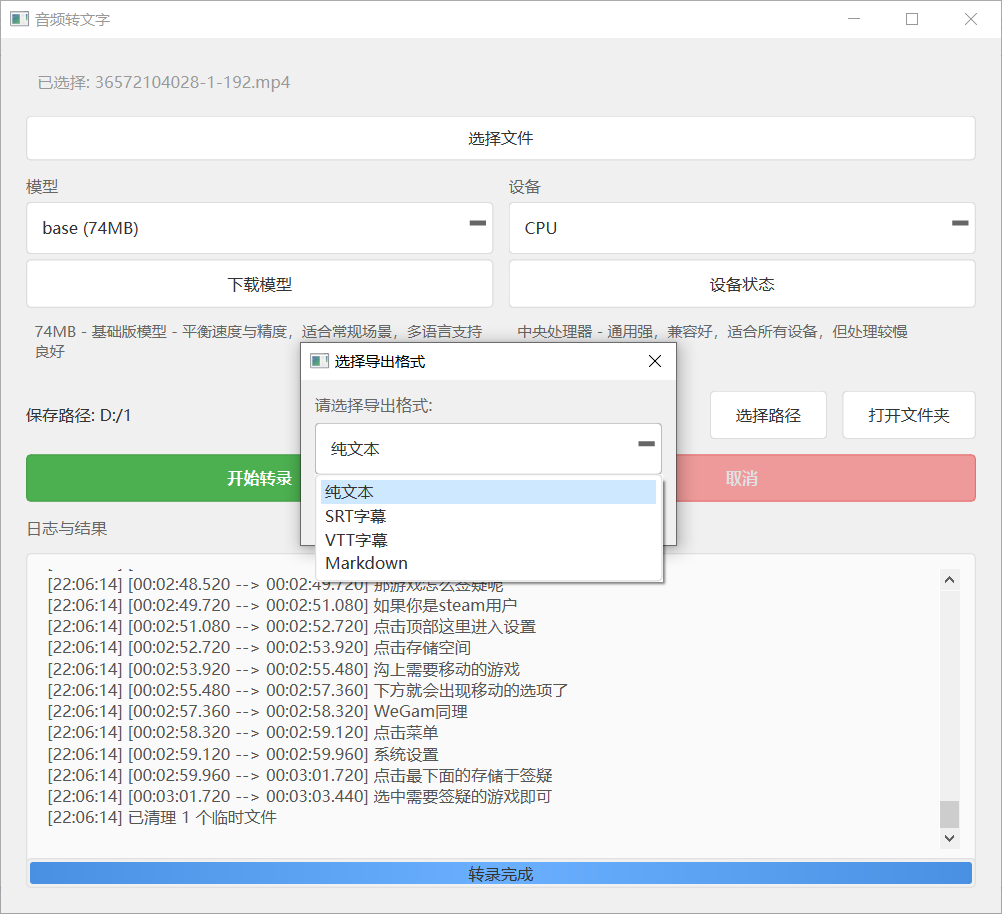This screenshot has height=914, width=1002.
Task: Click the log line 点击菜单
Action: (243, 732)
